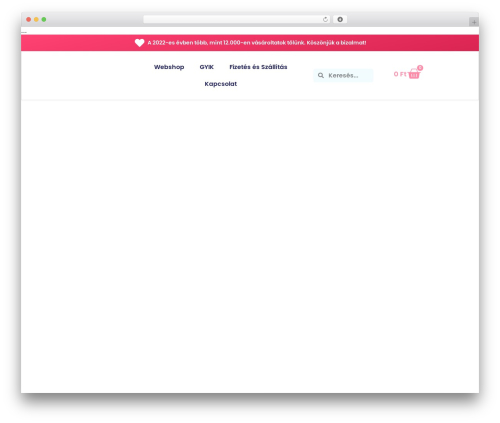Click the 2022 customers announcement banner text
The height and width of the screenshot is (423, 500).
(257, 43)
